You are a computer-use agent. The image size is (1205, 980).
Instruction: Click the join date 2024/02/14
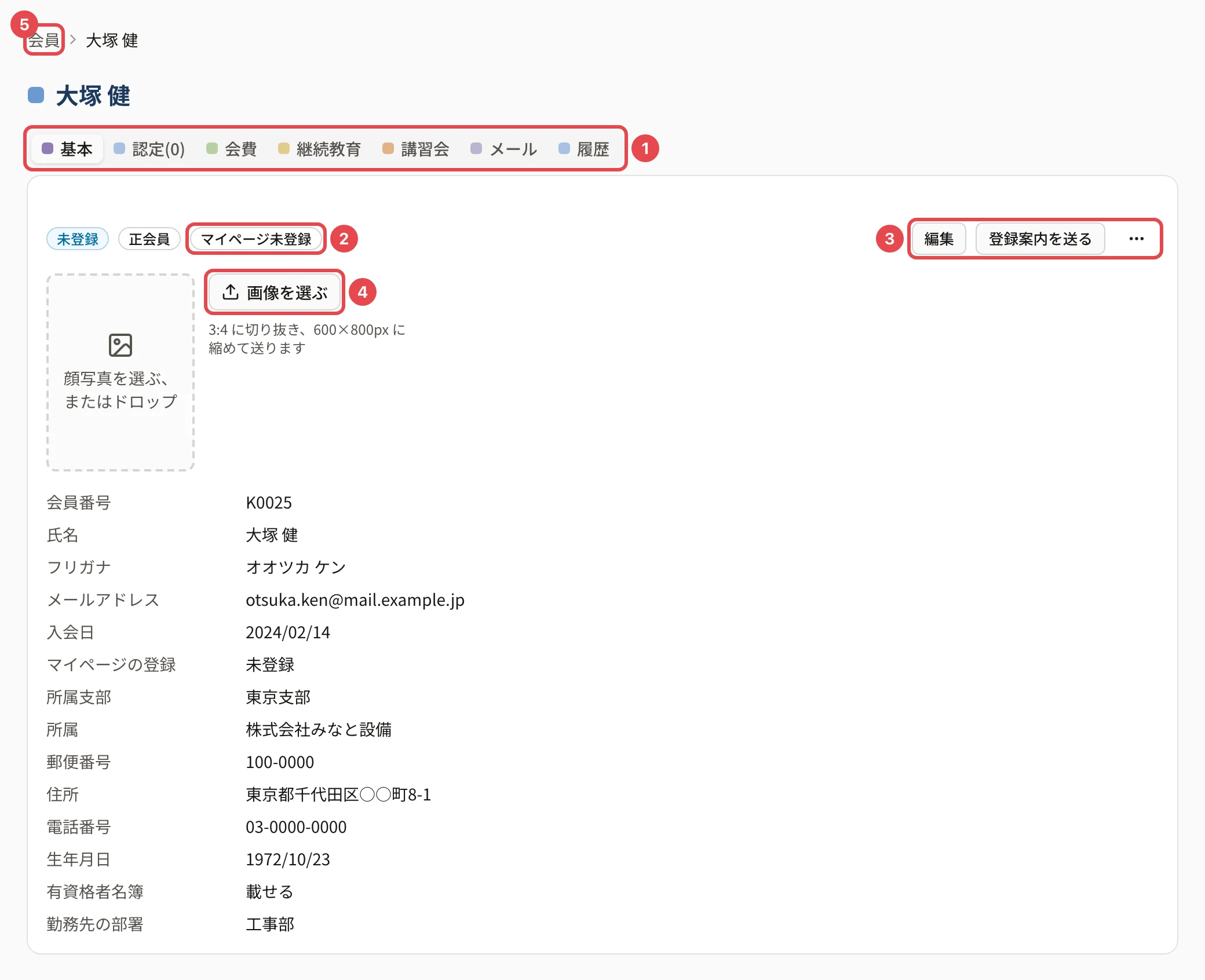[288, 632]
